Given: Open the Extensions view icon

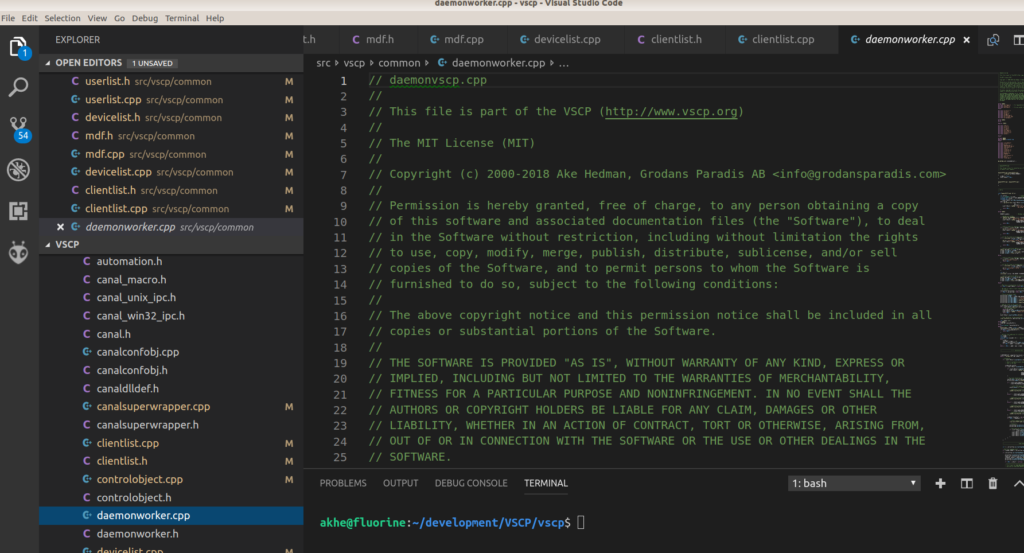Looking at the screenshot, I should (18, 211).
